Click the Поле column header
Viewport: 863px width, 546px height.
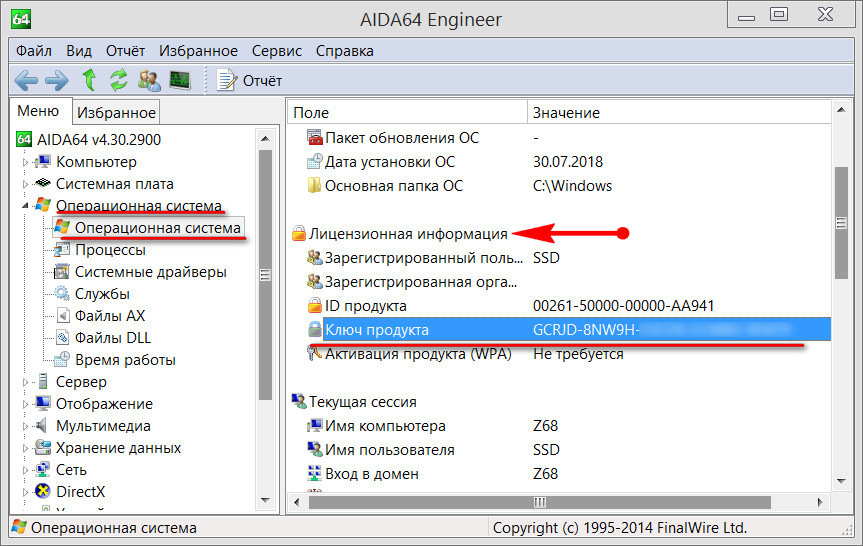pos(311,113)
